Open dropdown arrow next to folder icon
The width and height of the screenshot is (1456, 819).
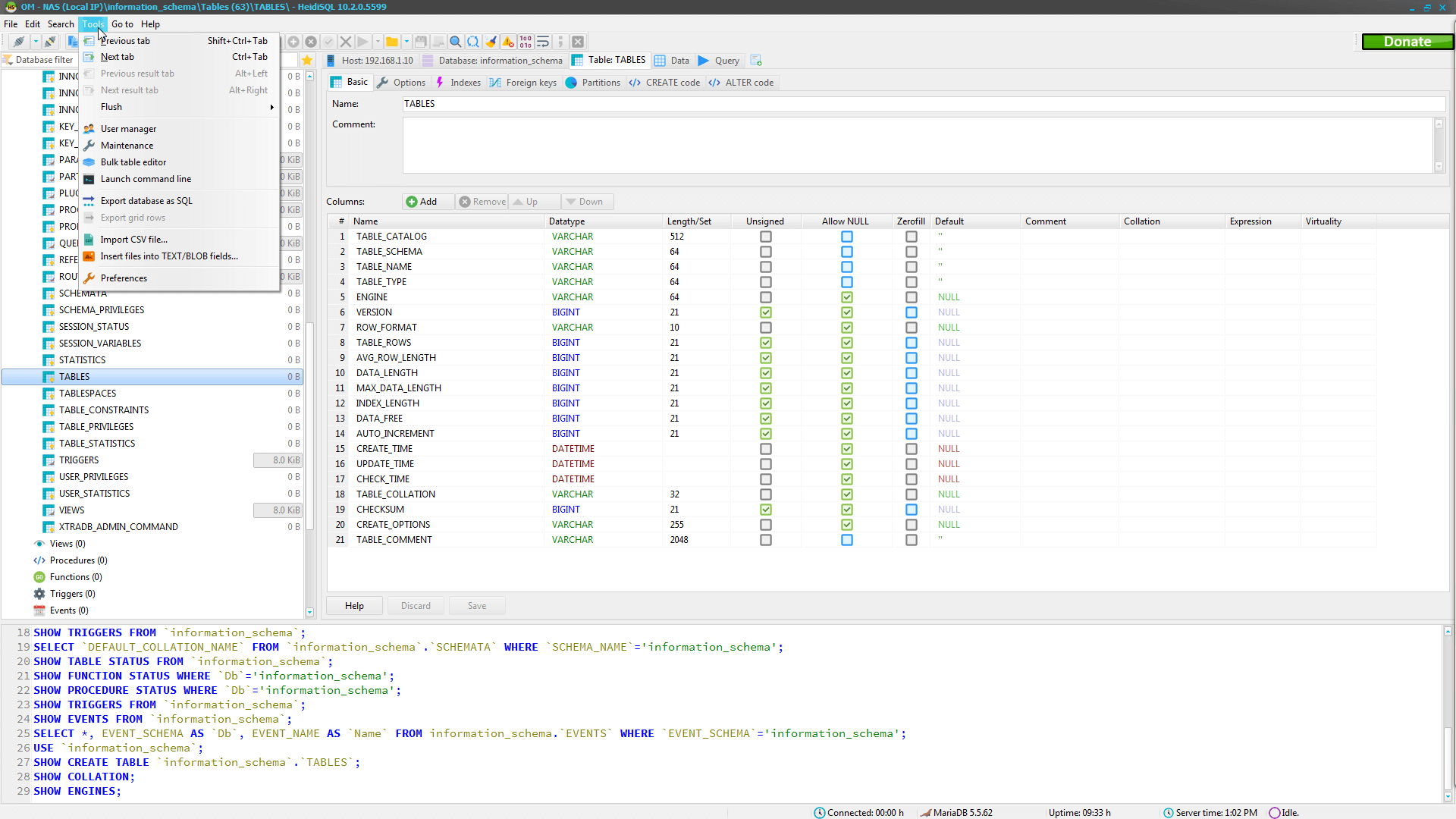coord(406,42)
